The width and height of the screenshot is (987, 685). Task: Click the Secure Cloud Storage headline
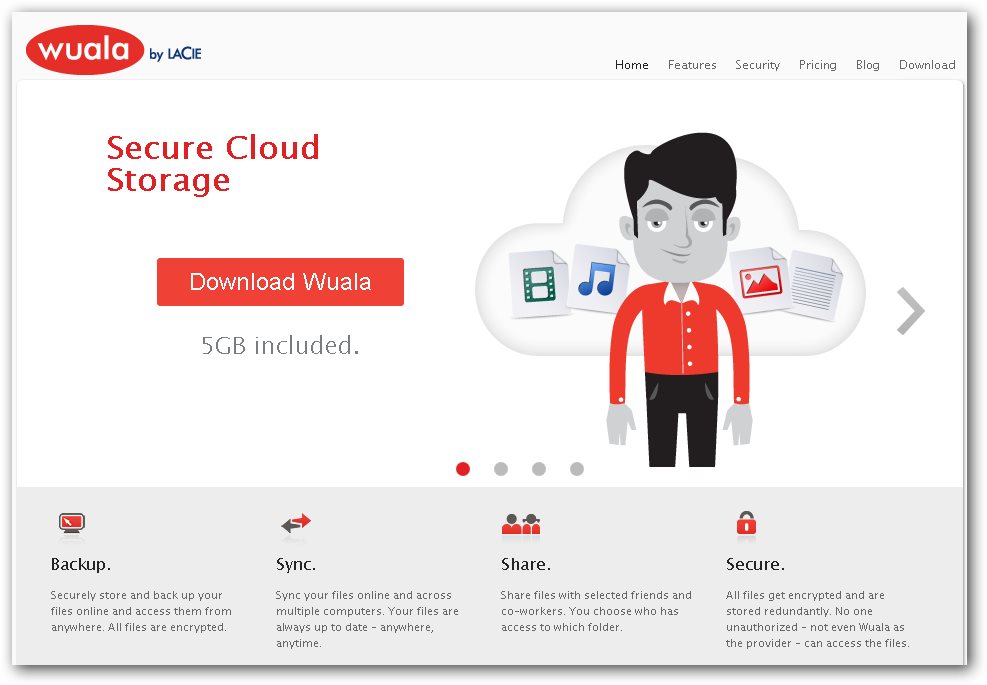click(213, 164)
